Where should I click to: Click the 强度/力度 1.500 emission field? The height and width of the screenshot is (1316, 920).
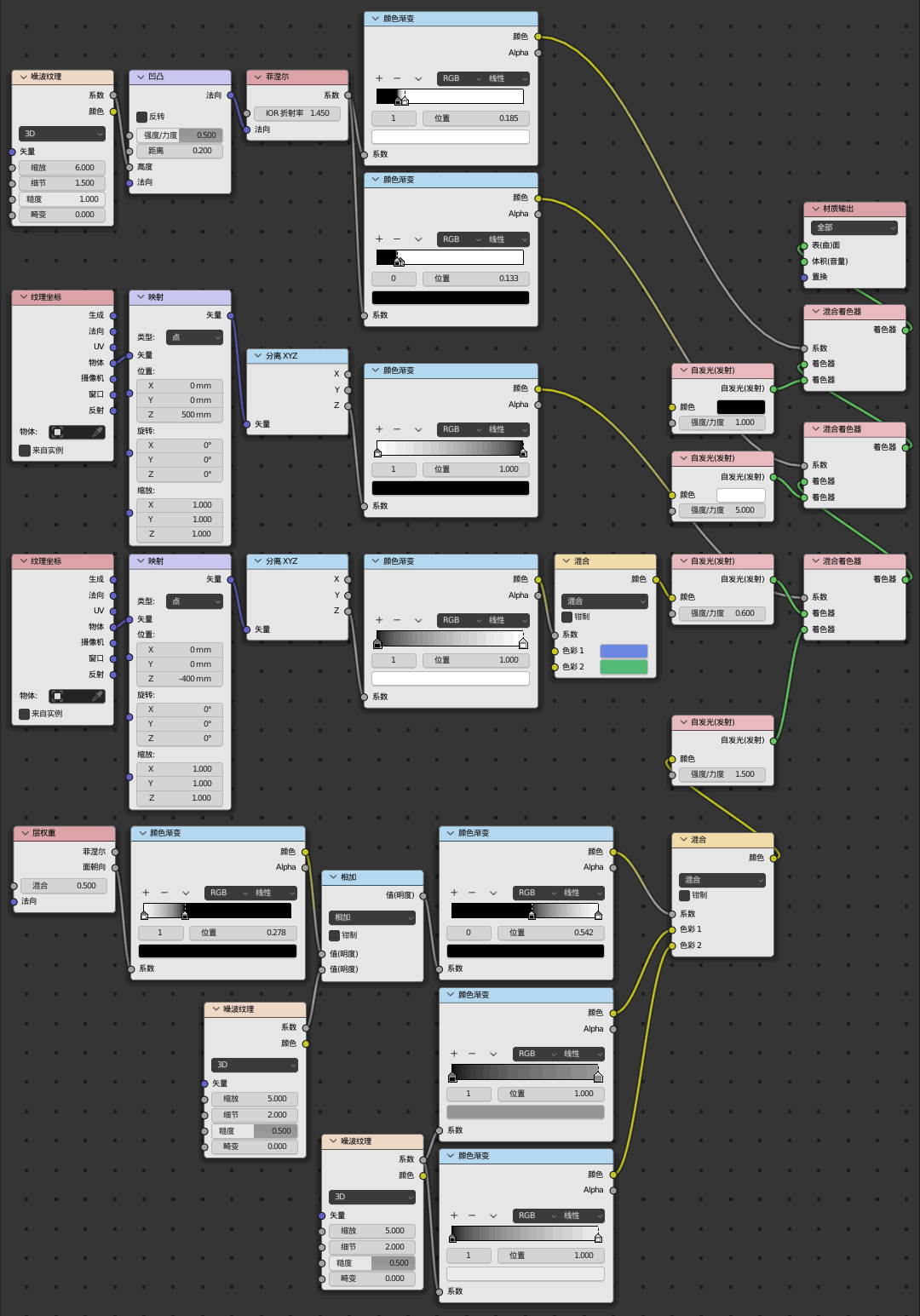(x=722, y=774)
